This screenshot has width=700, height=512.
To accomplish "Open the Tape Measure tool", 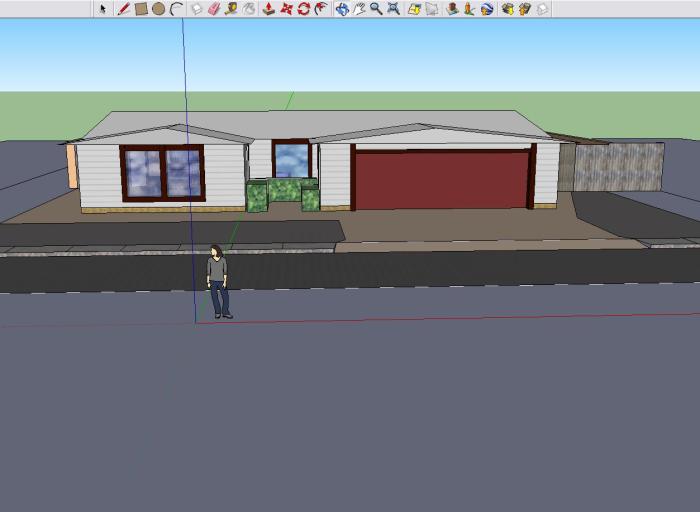I will click(231, 9).
